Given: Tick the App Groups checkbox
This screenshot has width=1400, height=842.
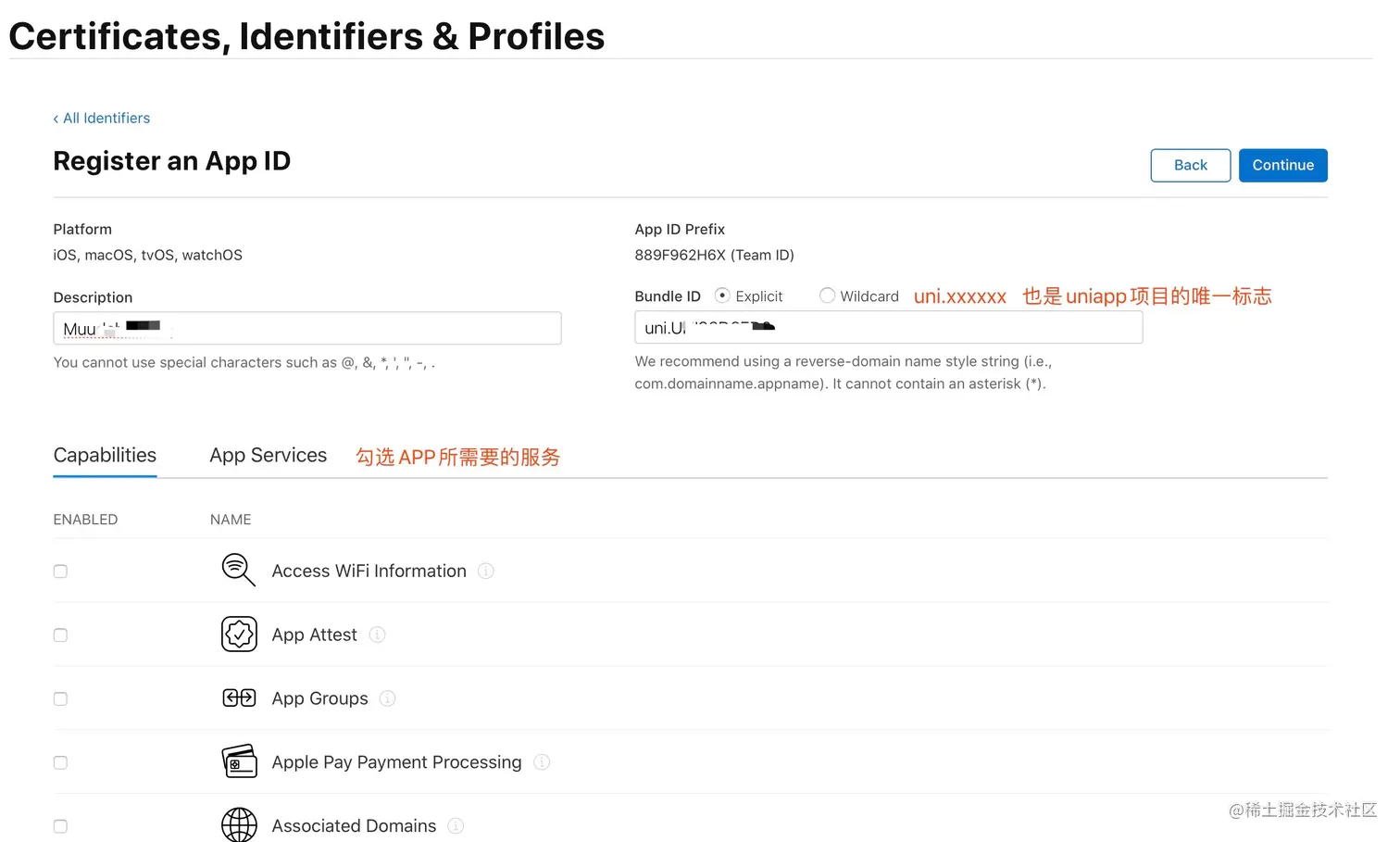Looking at the screenshot, I should (60, 699).
